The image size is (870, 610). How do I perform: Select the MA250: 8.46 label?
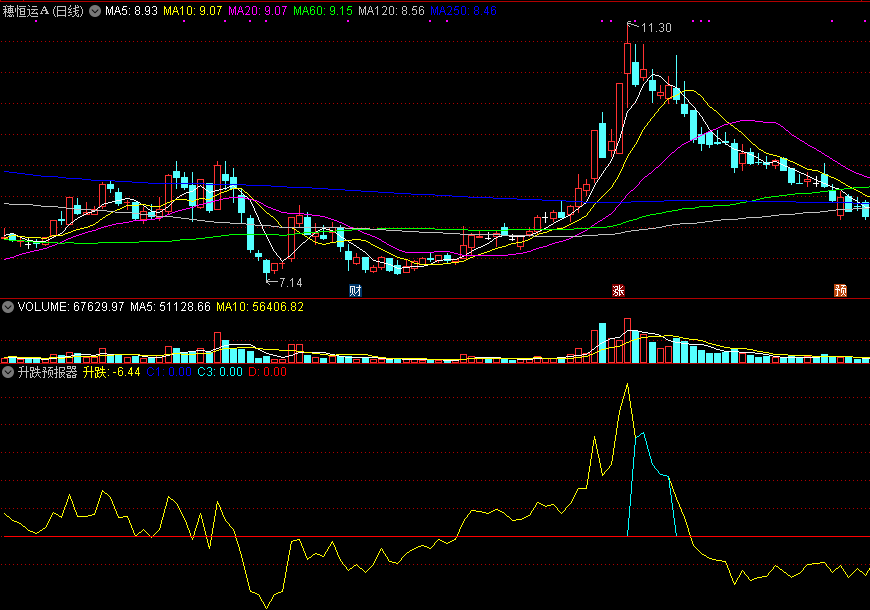point(463,11)
